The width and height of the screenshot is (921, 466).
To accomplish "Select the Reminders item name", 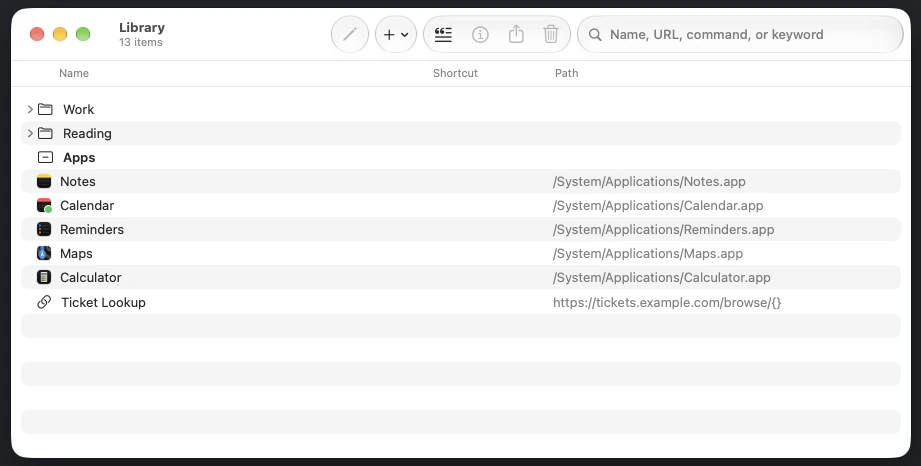I will 92,229.
